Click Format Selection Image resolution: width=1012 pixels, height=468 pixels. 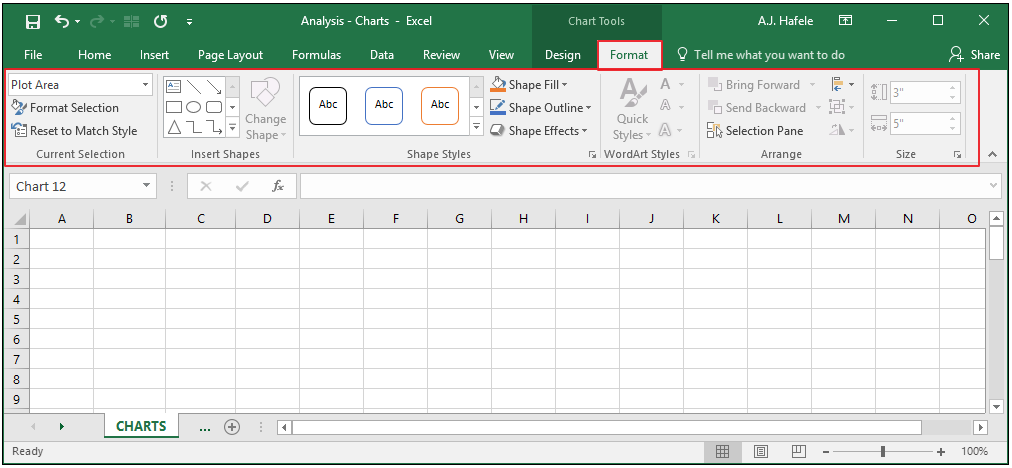click(65, 108)
